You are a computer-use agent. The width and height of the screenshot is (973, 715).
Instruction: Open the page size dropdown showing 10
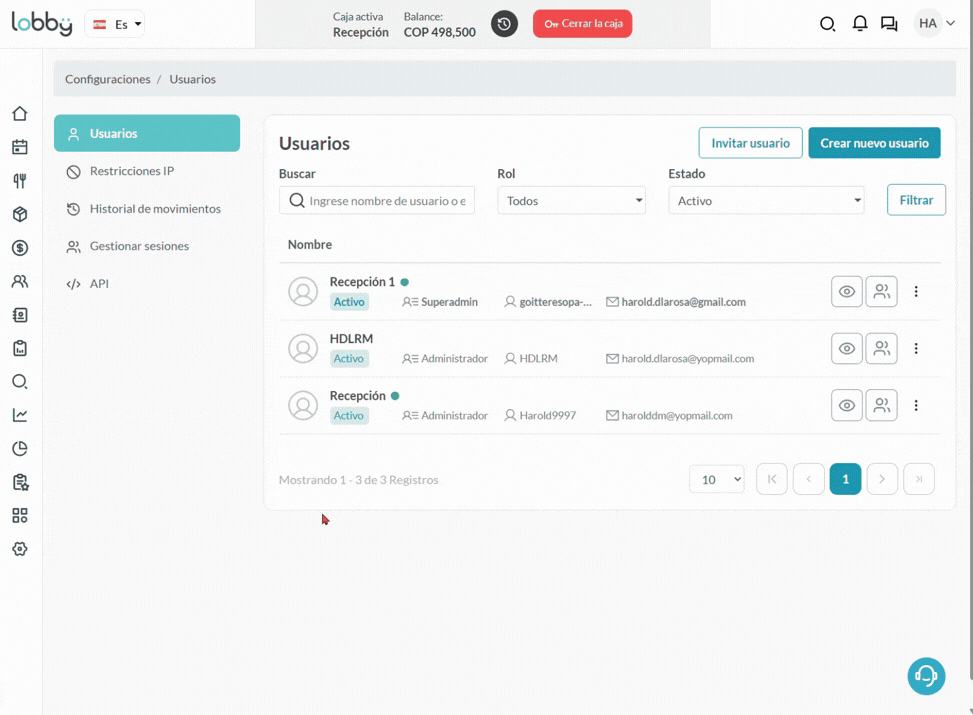coord(716,480)
